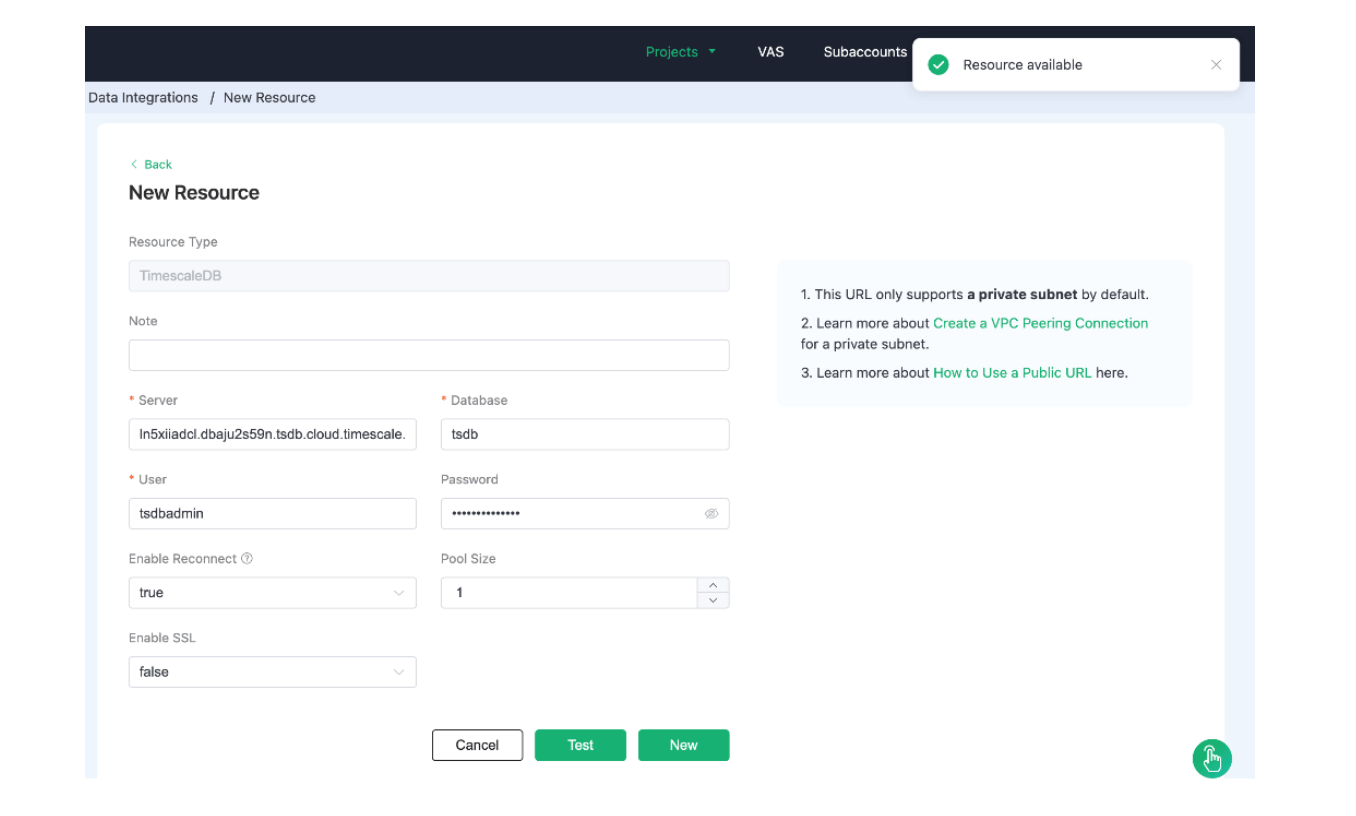Click the green success checkmark icon
1356x816 pixels.
click(x=938, y=65)
